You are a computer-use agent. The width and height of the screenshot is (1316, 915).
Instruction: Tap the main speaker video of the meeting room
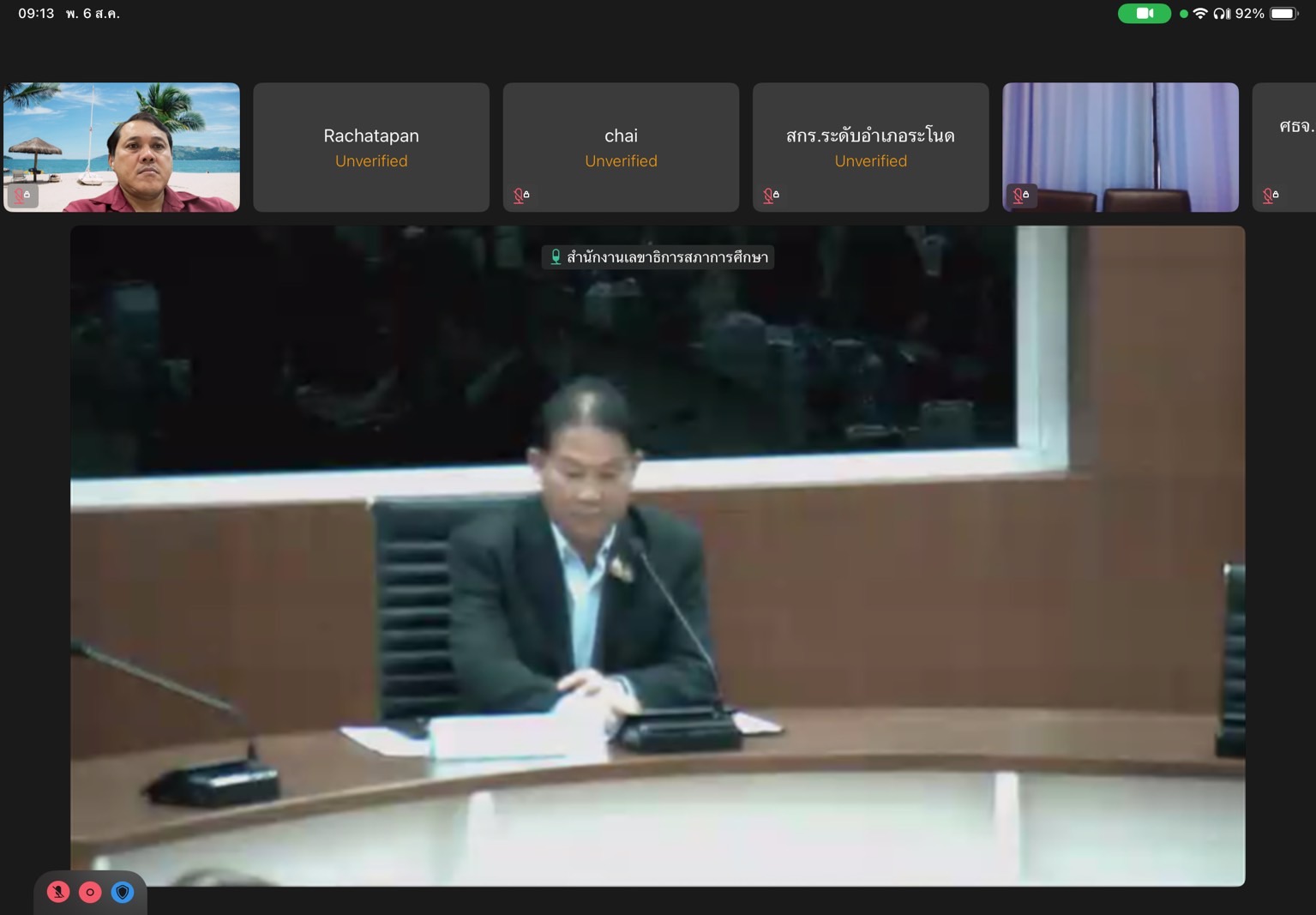658,556
